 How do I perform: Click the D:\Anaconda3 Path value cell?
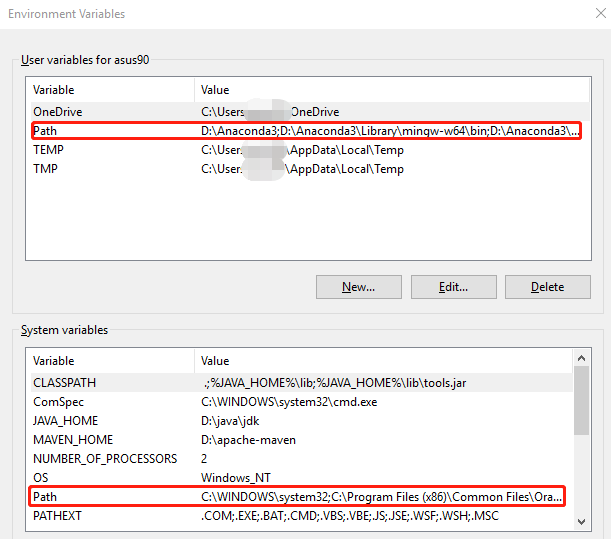[390, 131]
